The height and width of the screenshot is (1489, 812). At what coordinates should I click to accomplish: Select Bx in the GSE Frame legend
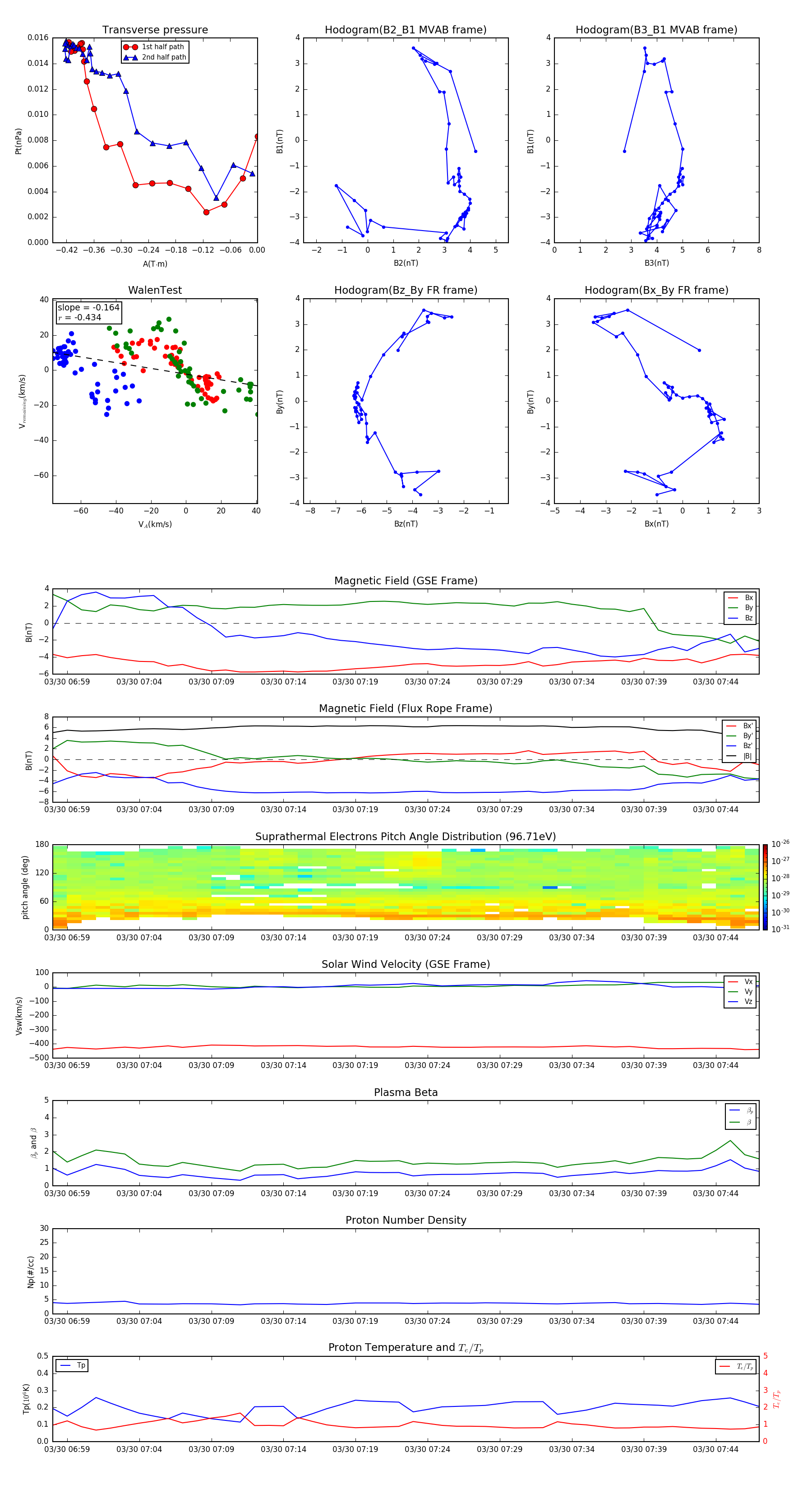[740, 598]
